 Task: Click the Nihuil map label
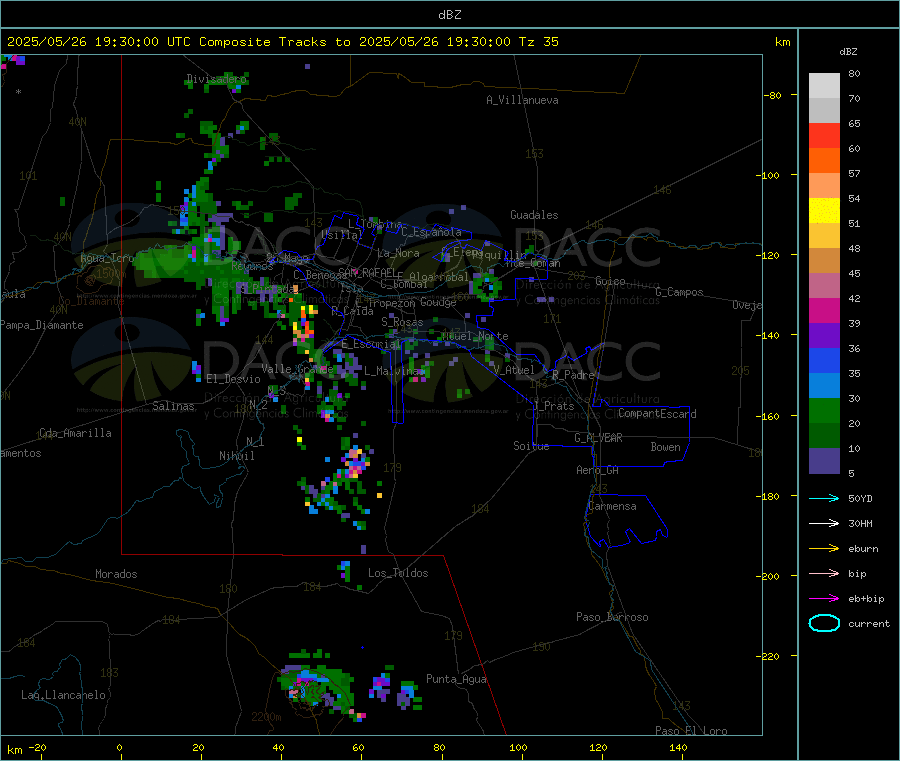tap(237, 456)
